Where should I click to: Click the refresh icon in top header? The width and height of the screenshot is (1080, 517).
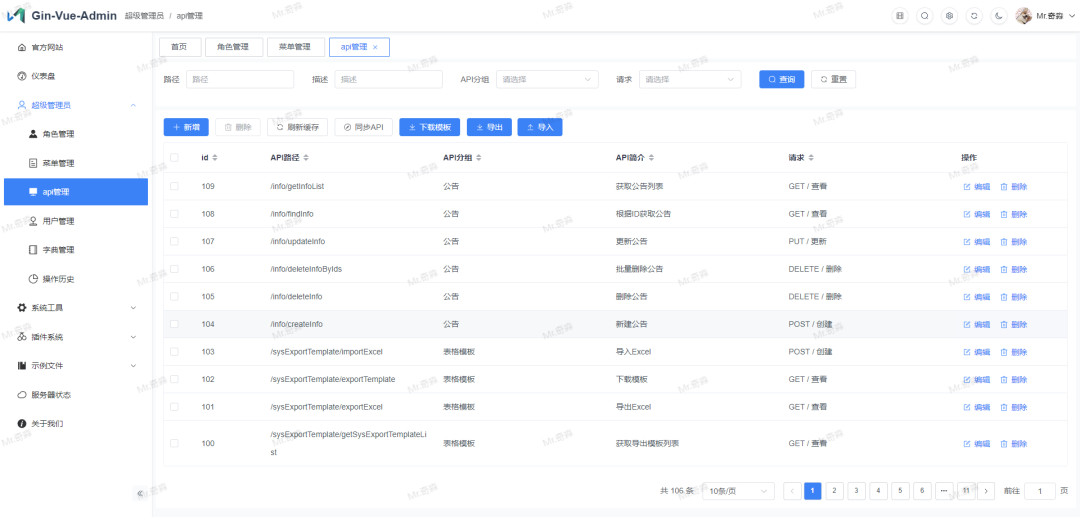tap(974, 16)
